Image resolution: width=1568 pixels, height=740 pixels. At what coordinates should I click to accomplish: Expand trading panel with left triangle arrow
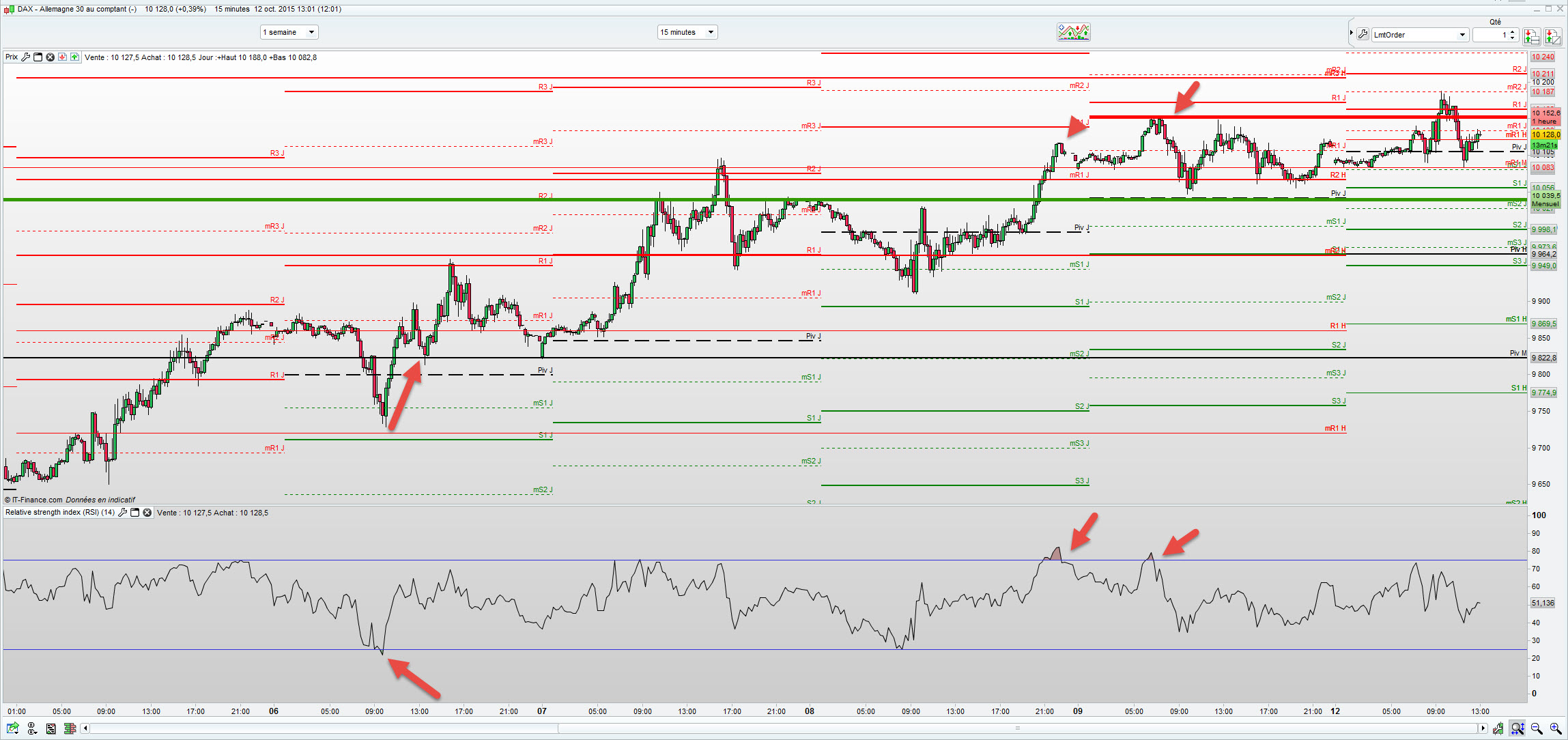(x=1351, y=33)
